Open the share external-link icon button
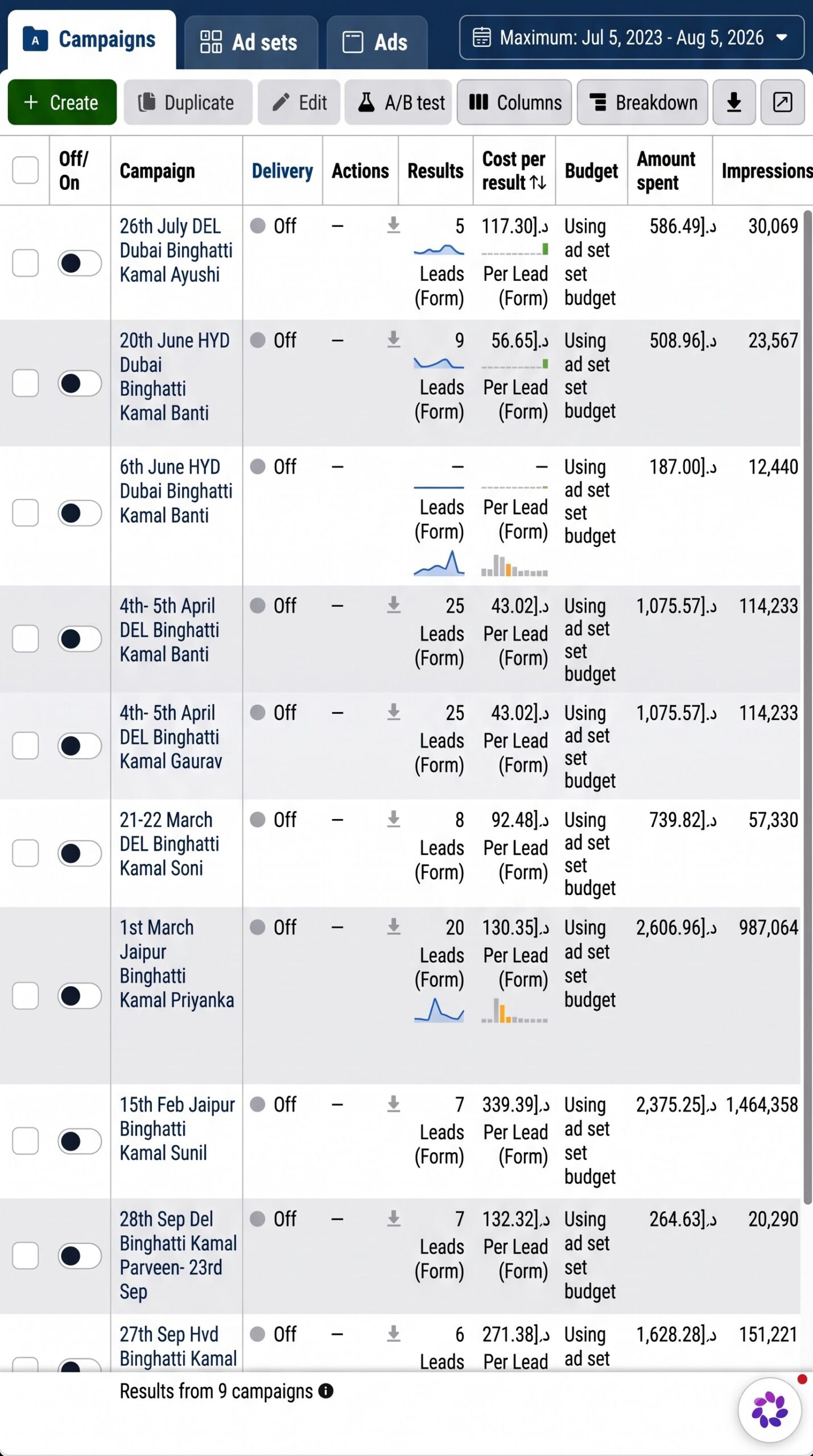813x1456 pixels. tap(782, 102)
